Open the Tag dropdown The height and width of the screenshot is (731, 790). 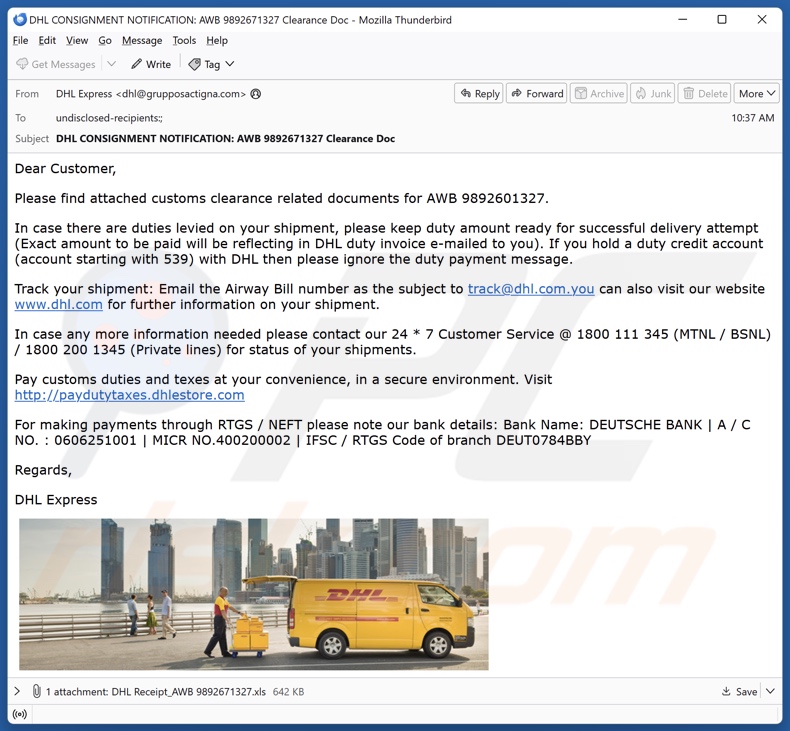(x=211, y=64)
